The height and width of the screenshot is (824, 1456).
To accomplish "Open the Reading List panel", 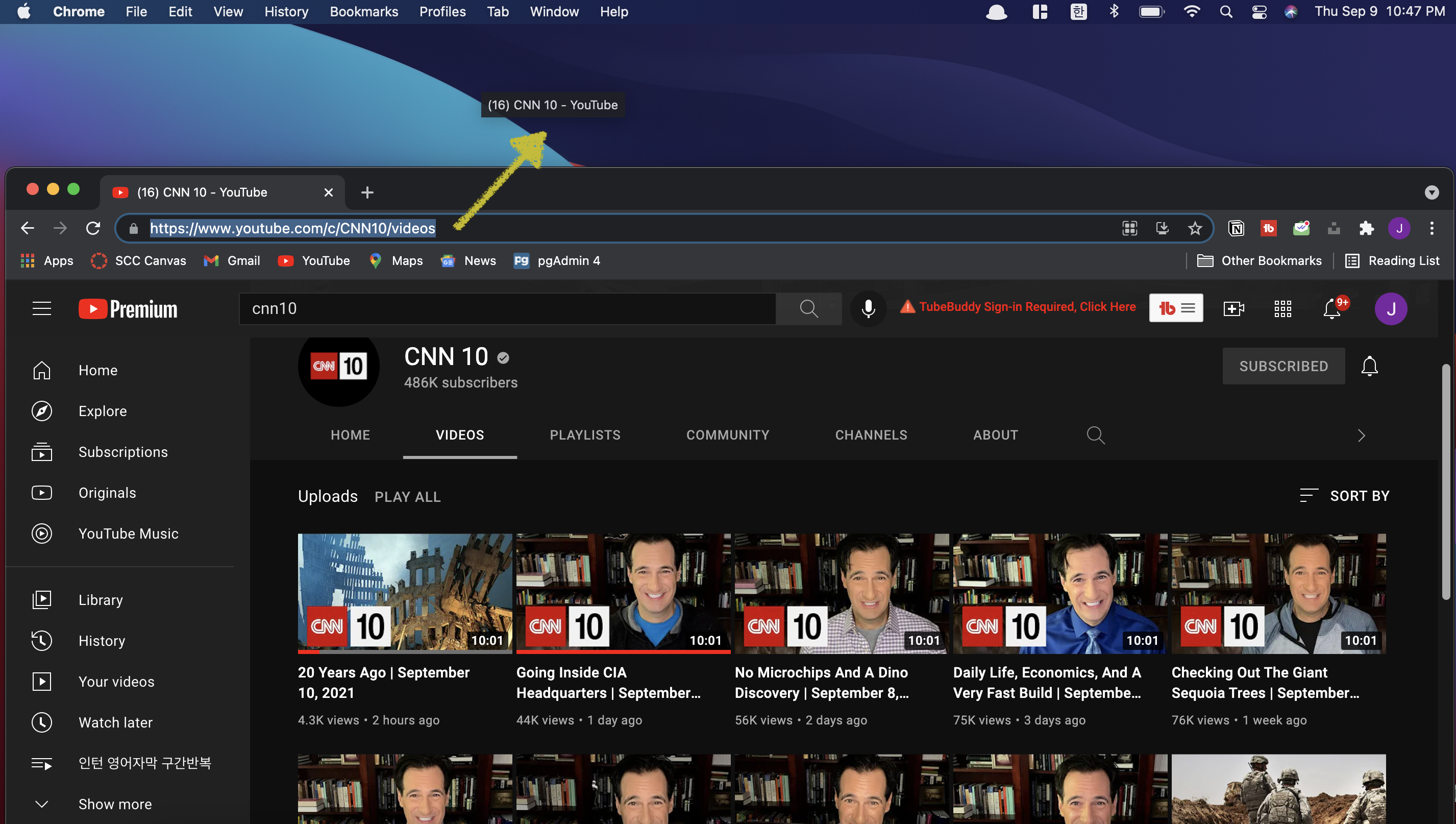I will point(1392,260).
